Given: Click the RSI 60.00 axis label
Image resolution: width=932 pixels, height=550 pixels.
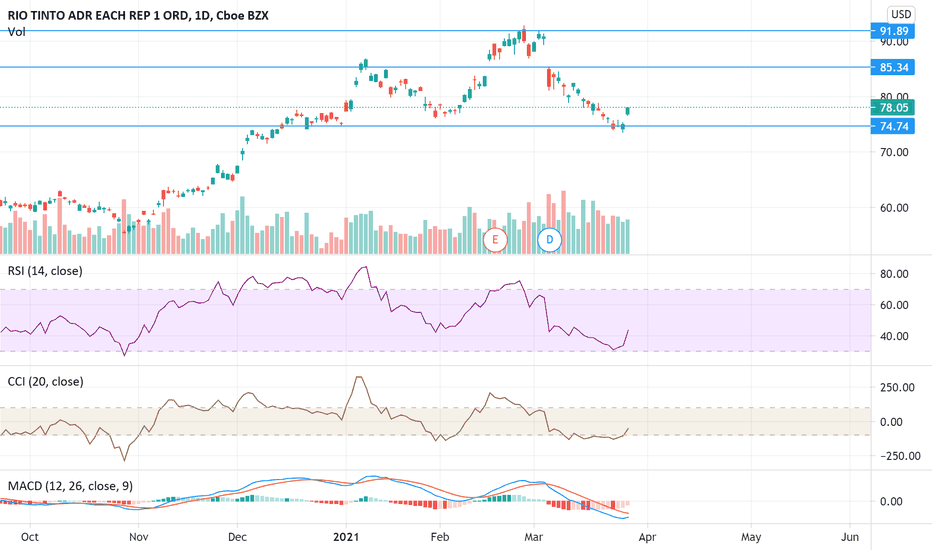Looking at the screenshot, I should [x=894, y=305].
